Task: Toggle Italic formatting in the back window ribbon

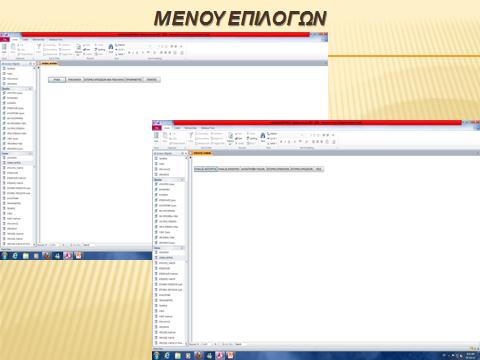Action: pyautogui.click(x=133, y=53)
